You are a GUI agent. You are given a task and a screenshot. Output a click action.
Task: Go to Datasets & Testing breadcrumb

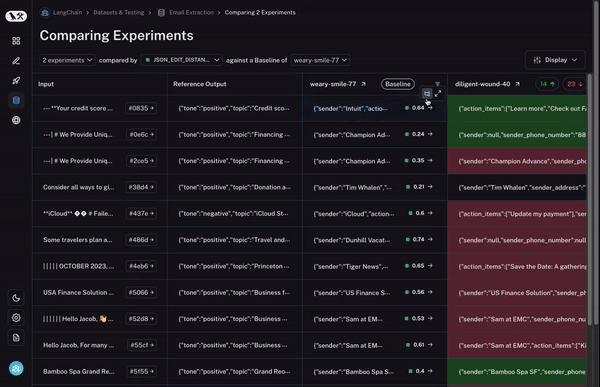point(119,13)
